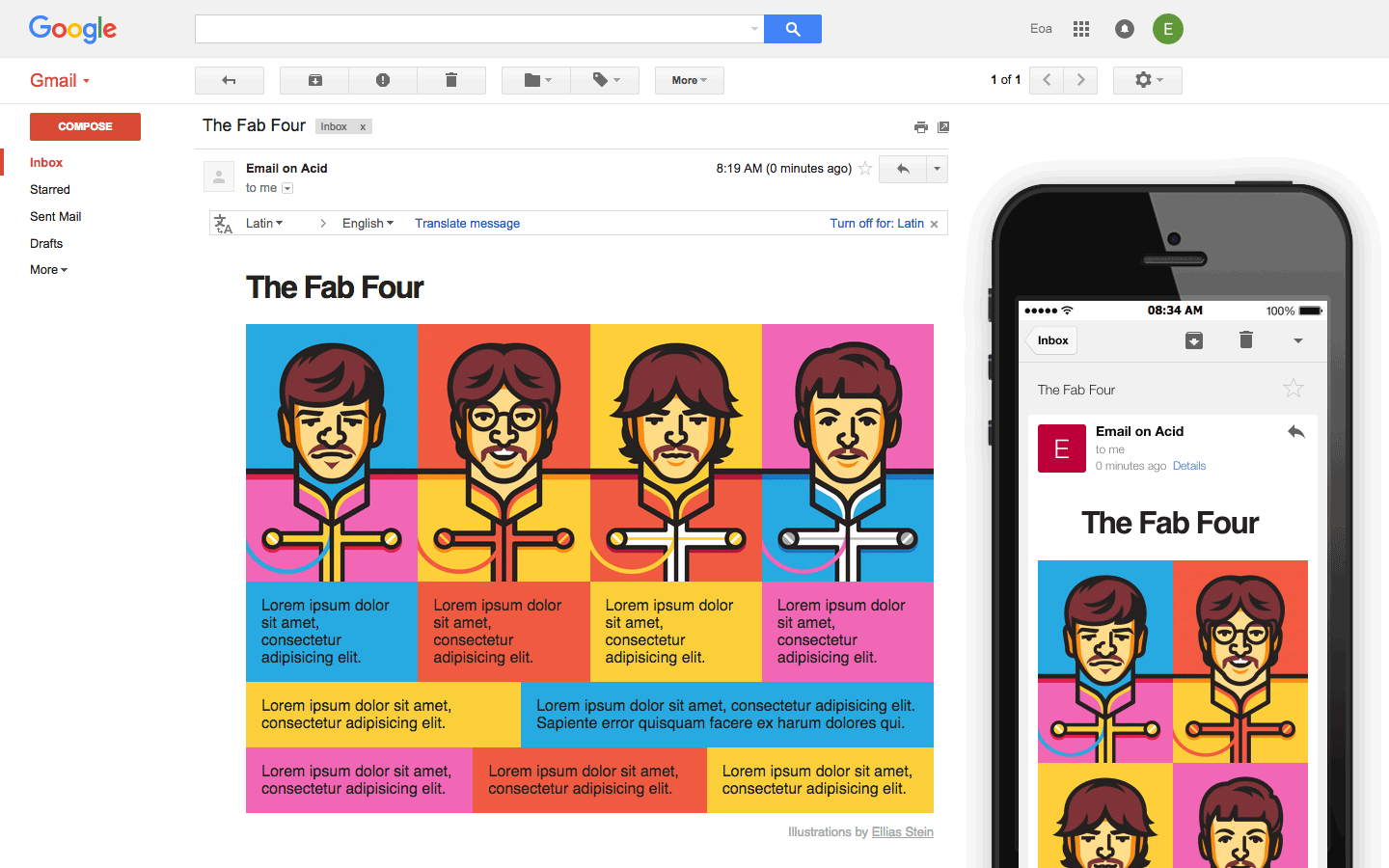Open the settings gear menu

tap(1148, 80)
